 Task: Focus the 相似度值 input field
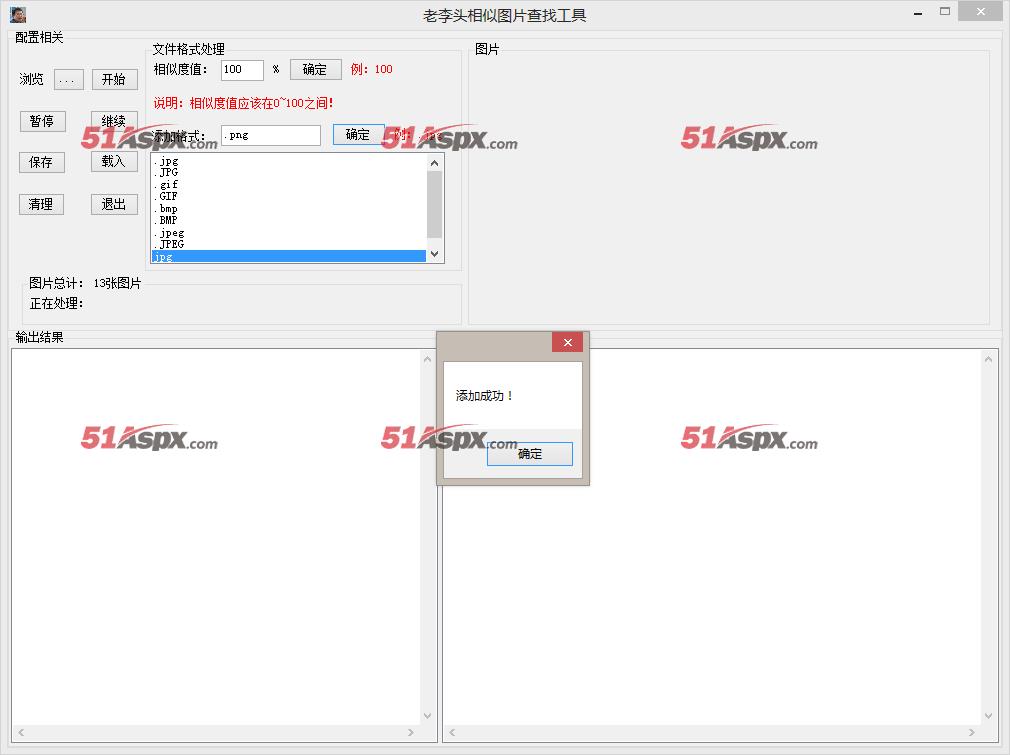point(242,70)
